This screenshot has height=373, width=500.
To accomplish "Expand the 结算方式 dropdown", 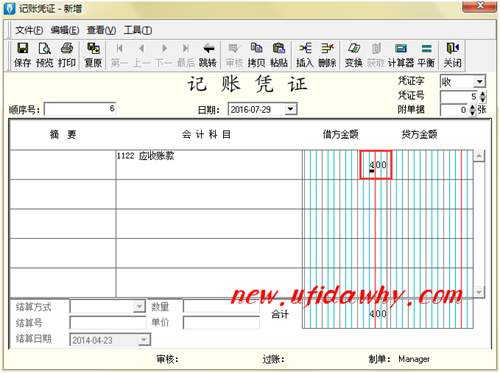I will (x=139, y=306).
